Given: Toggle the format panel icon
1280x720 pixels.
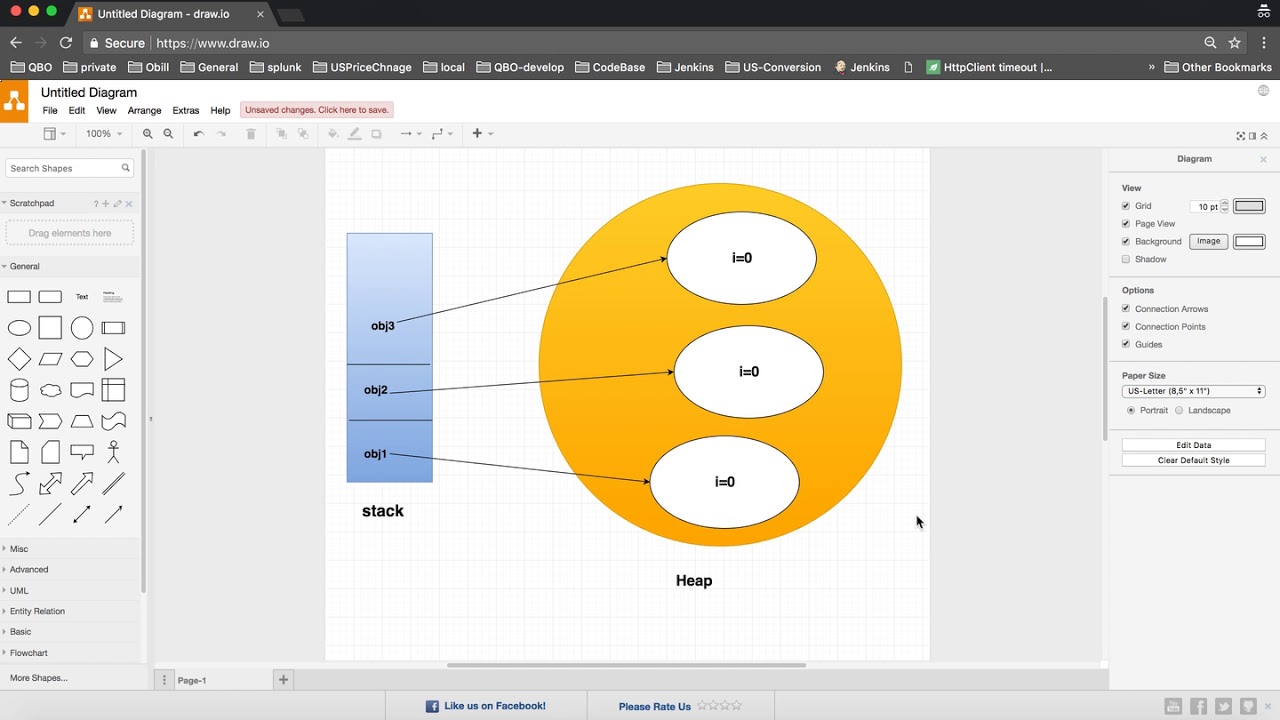Looking at the screenshot, I should click(x=1252, y=136).
